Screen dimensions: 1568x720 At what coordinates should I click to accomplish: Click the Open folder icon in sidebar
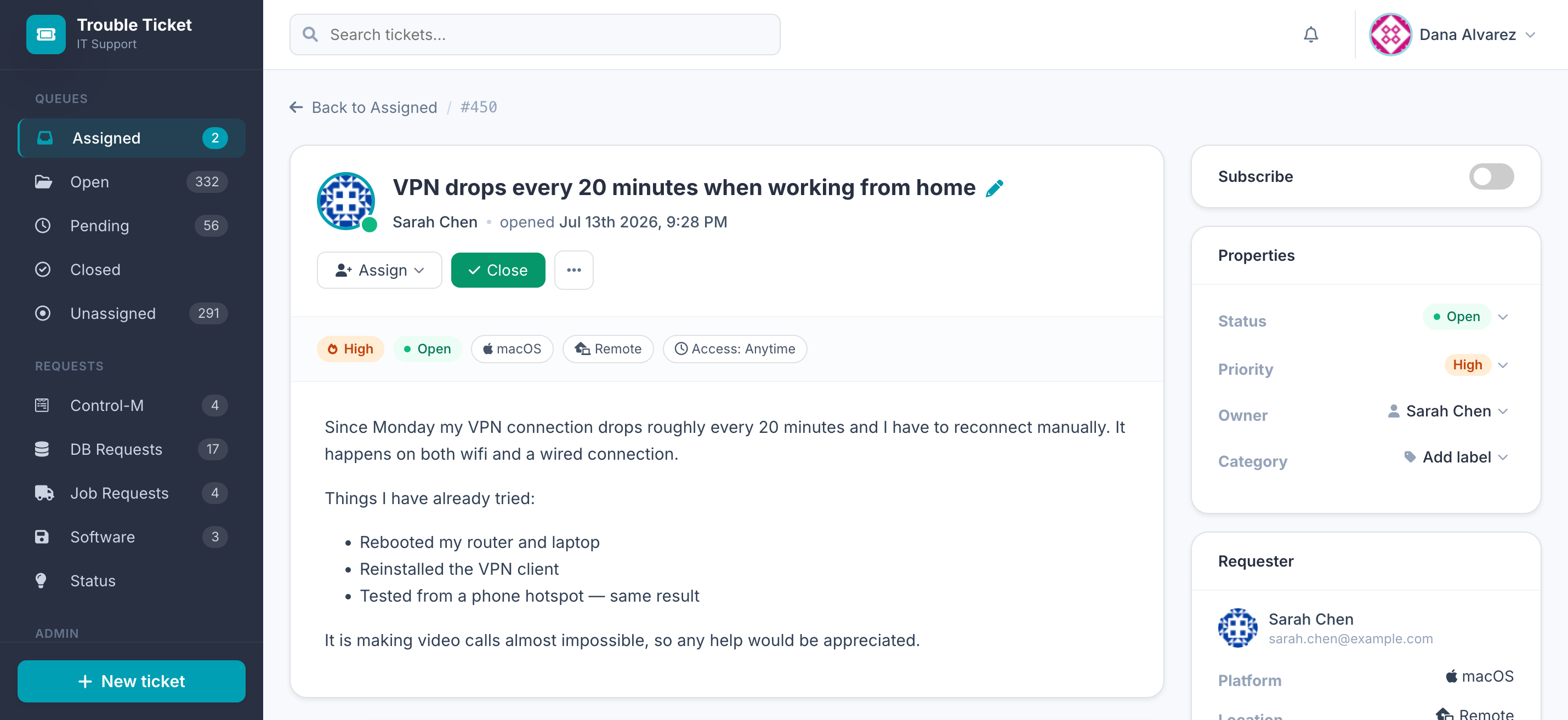[43, 182]
